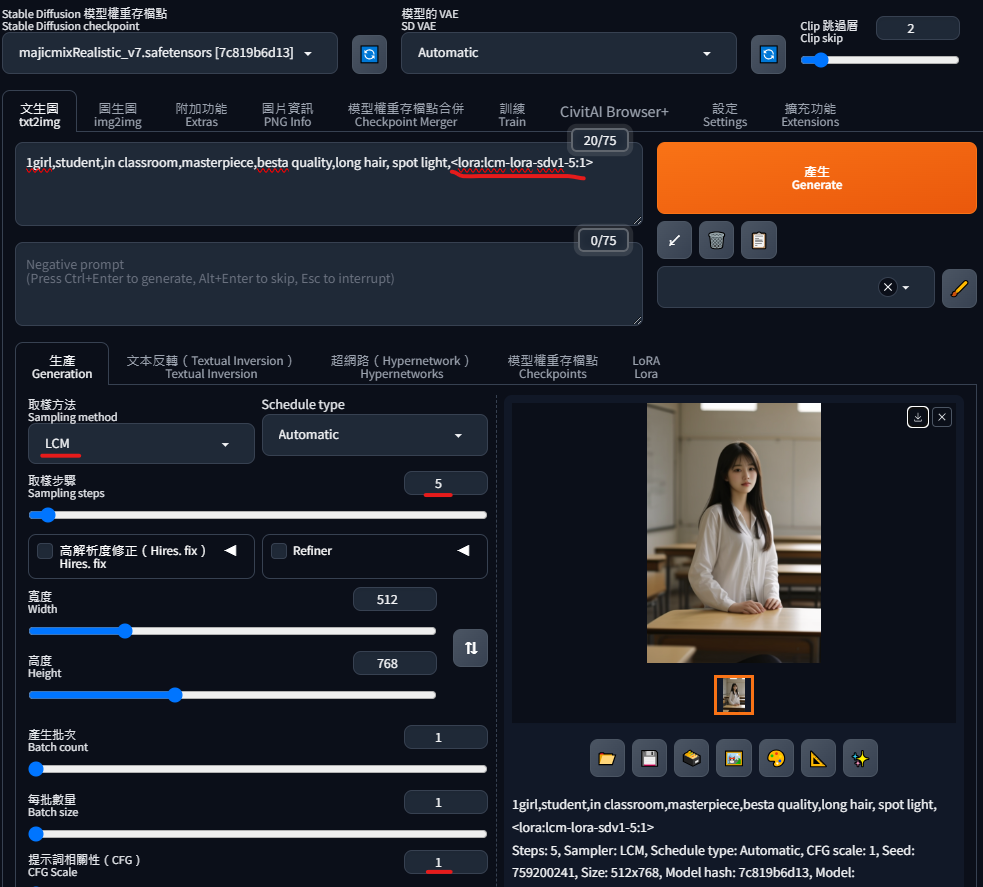Click the Sampling steps slider track
The width and height of the screenshot is (983, 887).
pyautogui.click(x=258, y=515)
